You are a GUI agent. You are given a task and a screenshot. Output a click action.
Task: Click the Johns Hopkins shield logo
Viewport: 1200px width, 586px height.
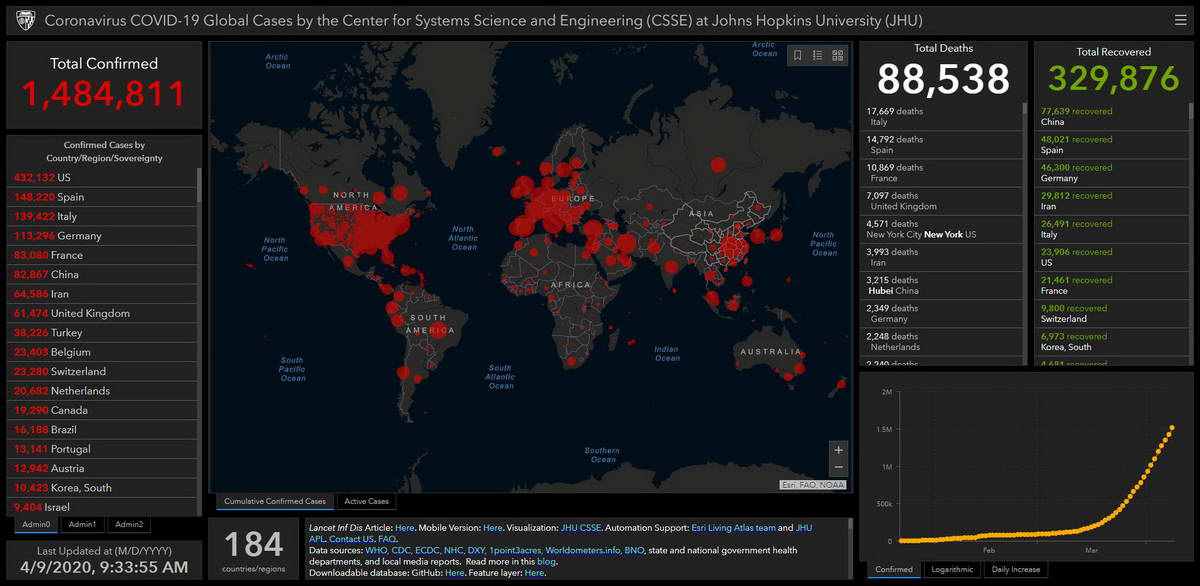click(x=23, y=20)
